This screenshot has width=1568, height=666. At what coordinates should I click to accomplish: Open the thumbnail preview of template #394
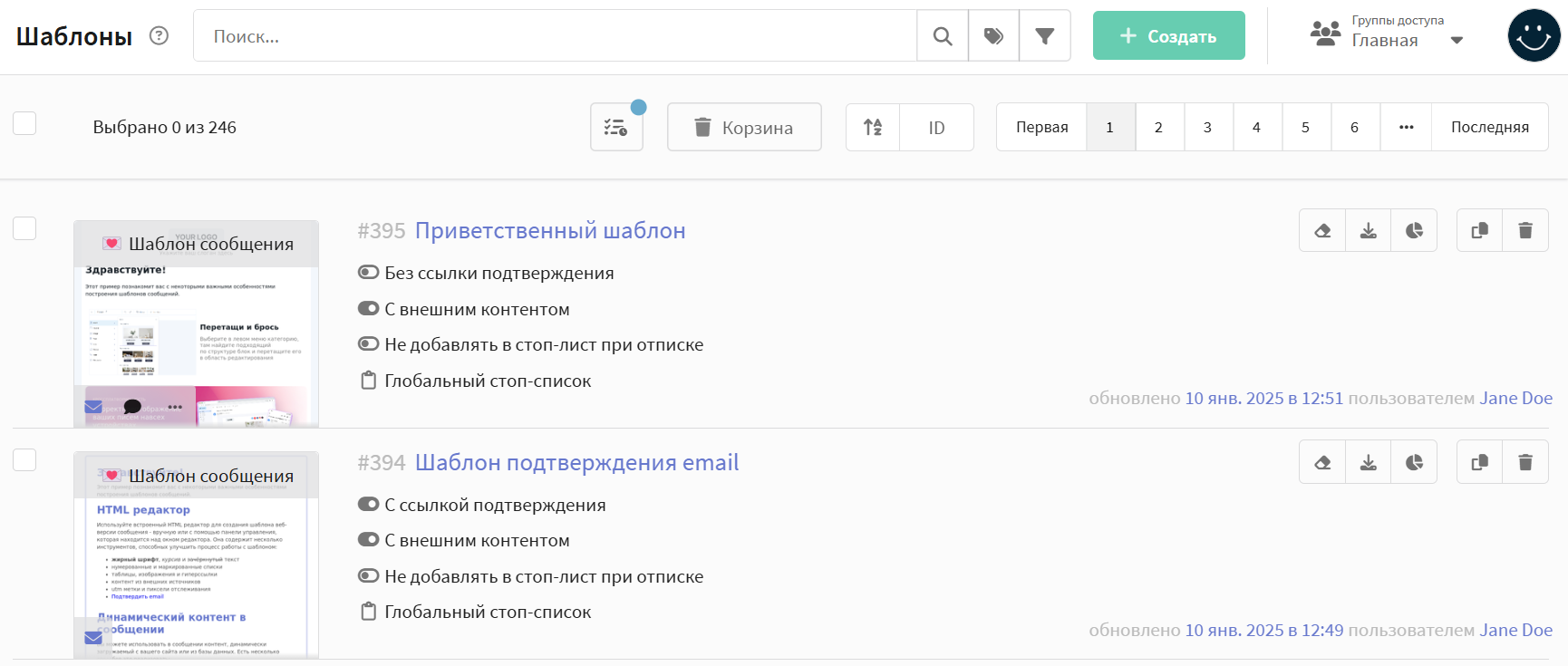point(196,555)
